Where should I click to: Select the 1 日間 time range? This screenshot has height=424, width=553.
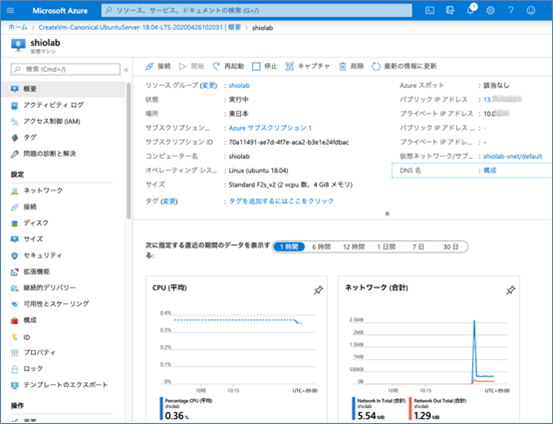pyautogui.click(x=386, y=247)
